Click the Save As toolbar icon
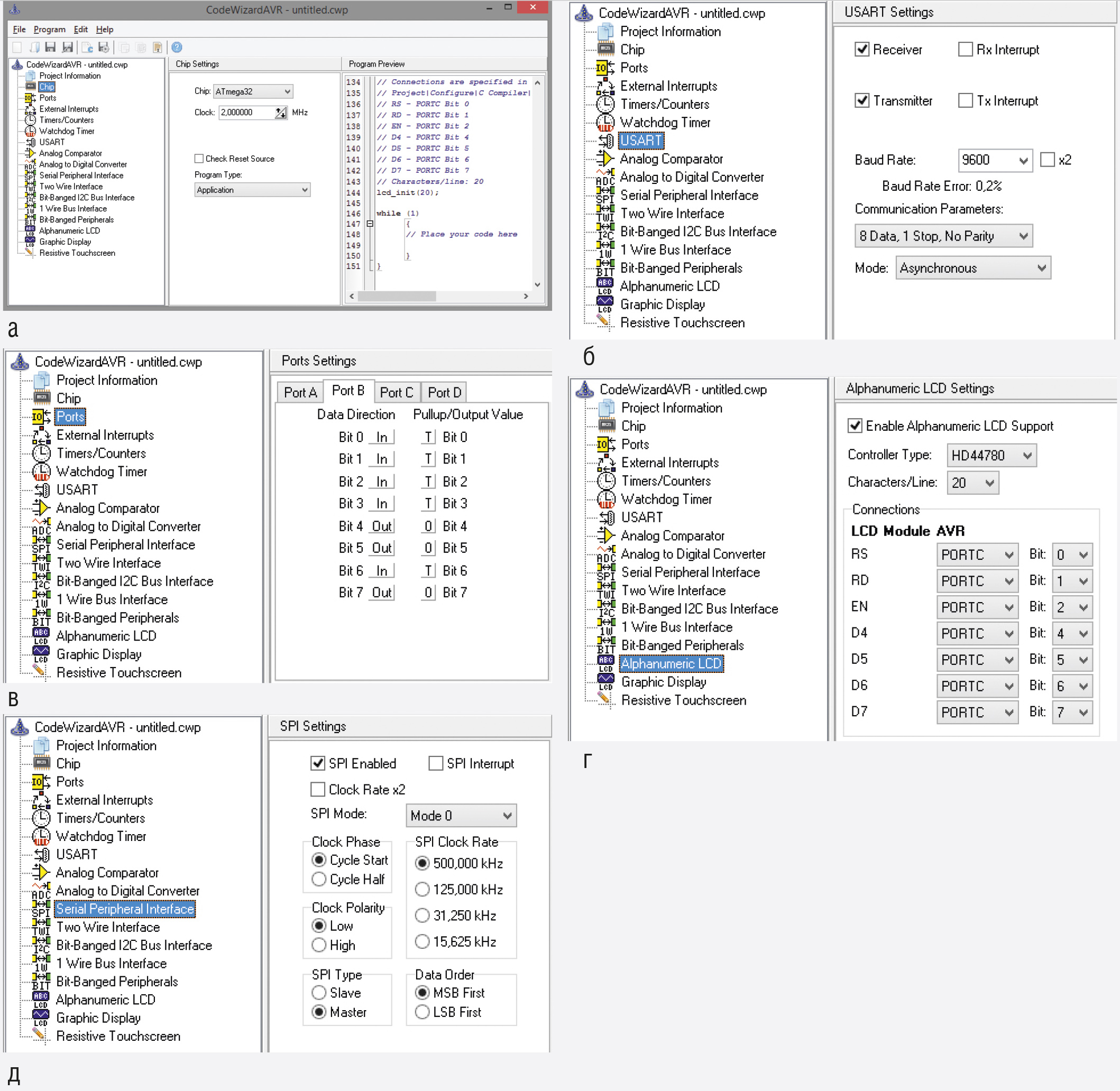This screenshot has height=1091, width=1120. 68,48
